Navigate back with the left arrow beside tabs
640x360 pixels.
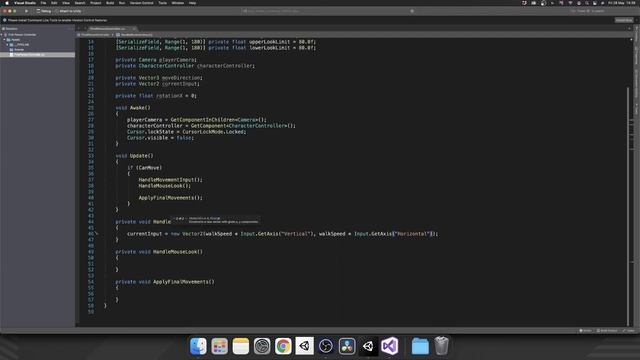click(79, 29)
